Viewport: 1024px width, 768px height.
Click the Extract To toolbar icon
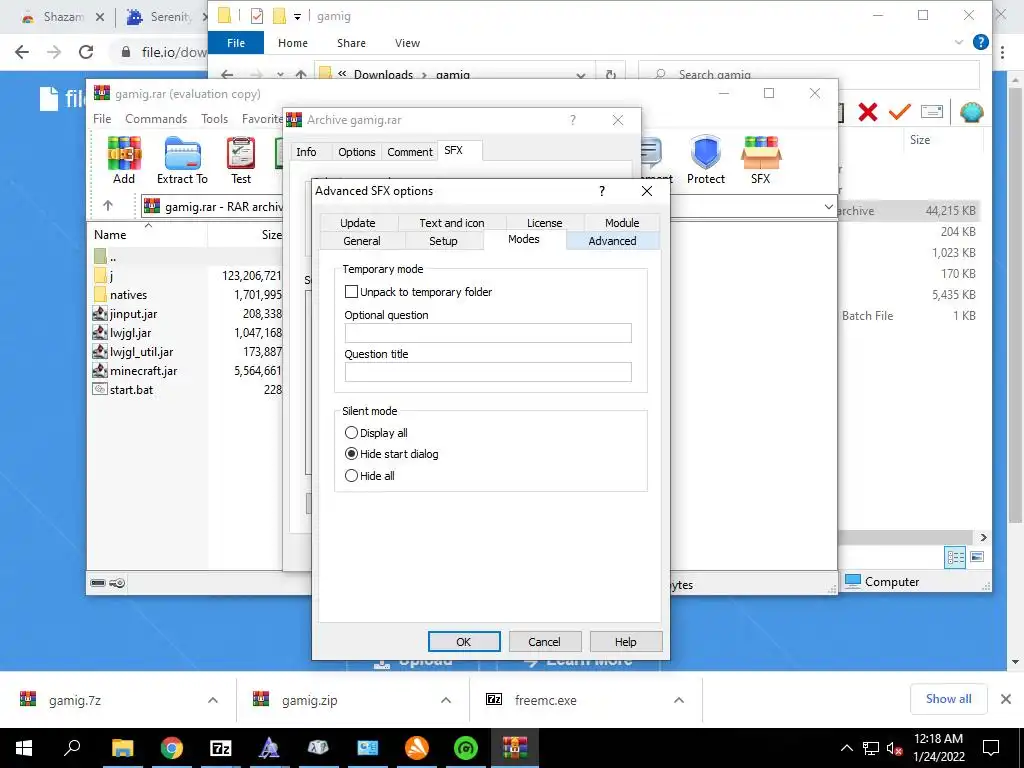[x=182, y=160]
